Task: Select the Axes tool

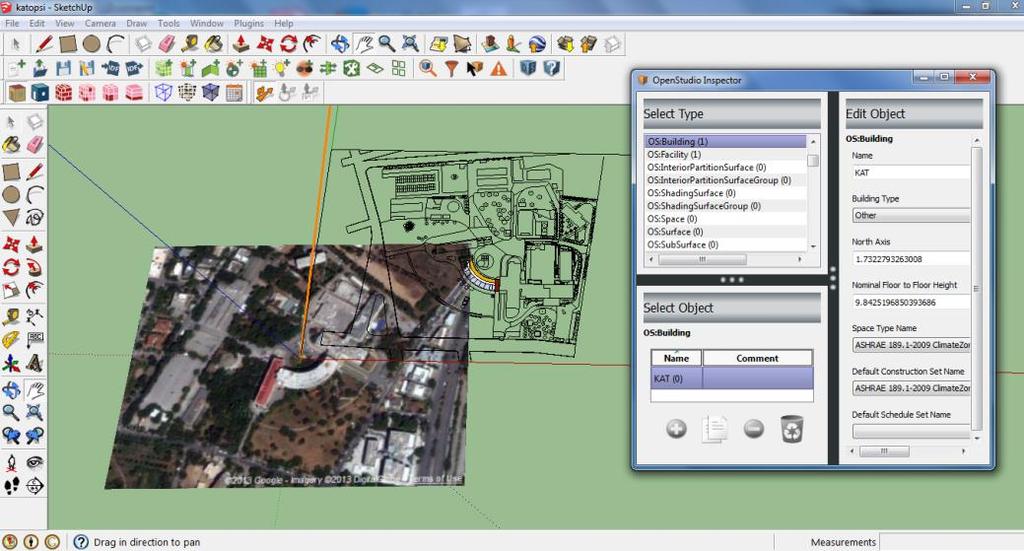Action: (x=11, y=364)
